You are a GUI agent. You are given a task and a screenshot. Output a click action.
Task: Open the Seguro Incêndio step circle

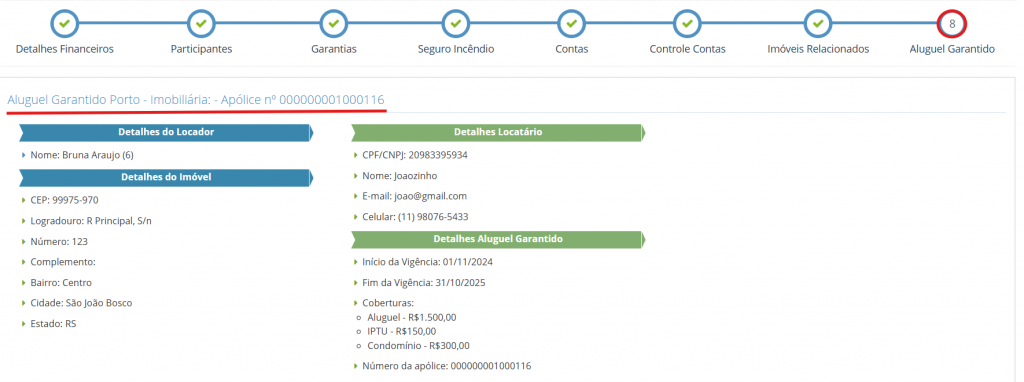click(456, 24)
